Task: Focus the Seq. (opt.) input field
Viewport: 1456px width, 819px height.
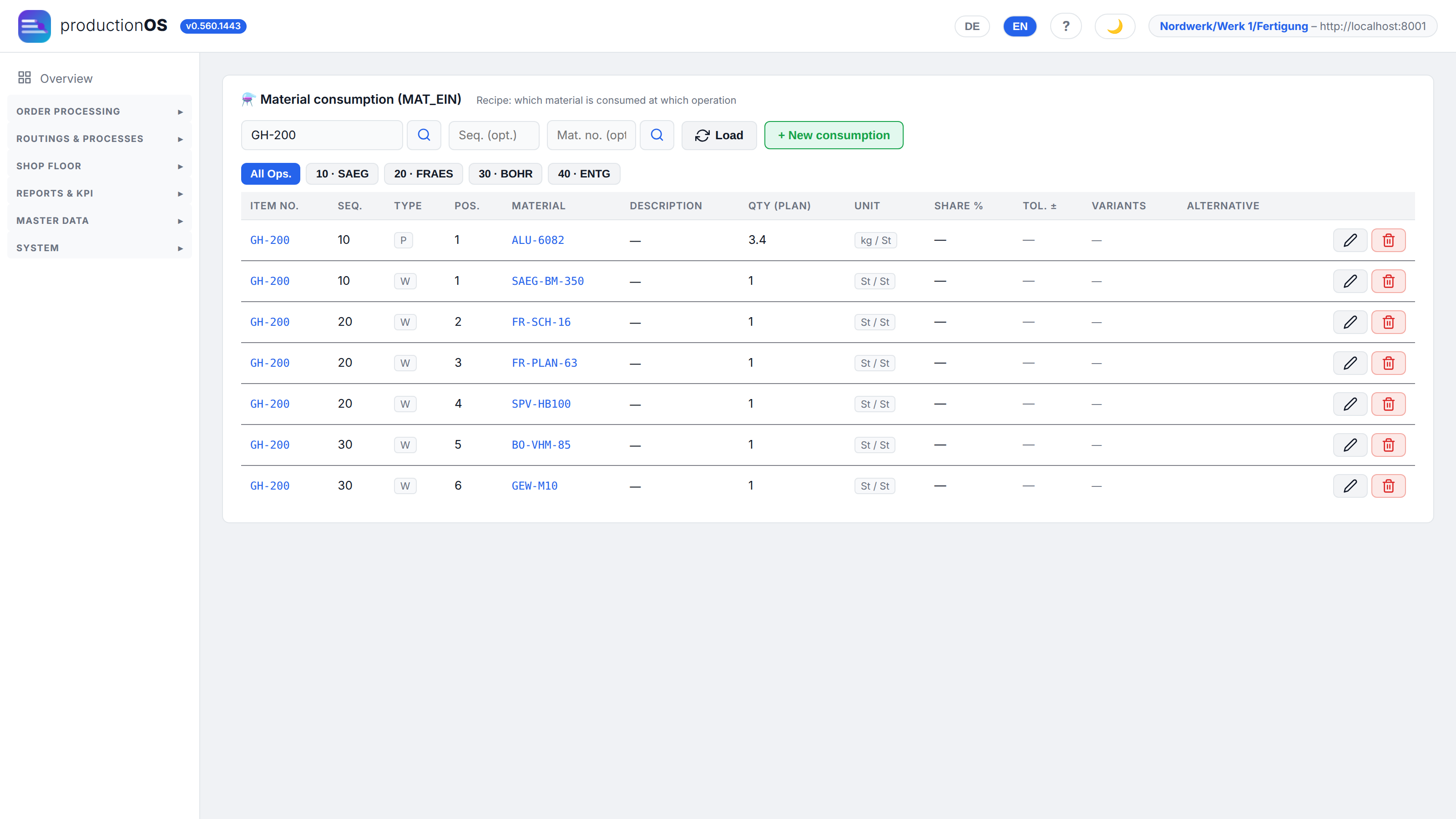Action: tap(494, 135)
